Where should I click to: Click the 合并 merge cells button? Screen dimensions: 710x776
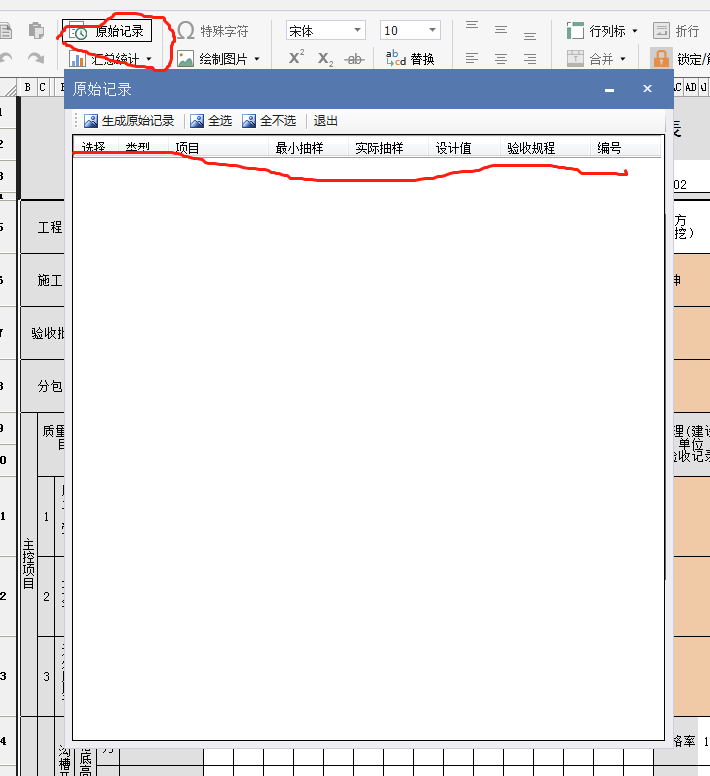(x=590, y=59)
